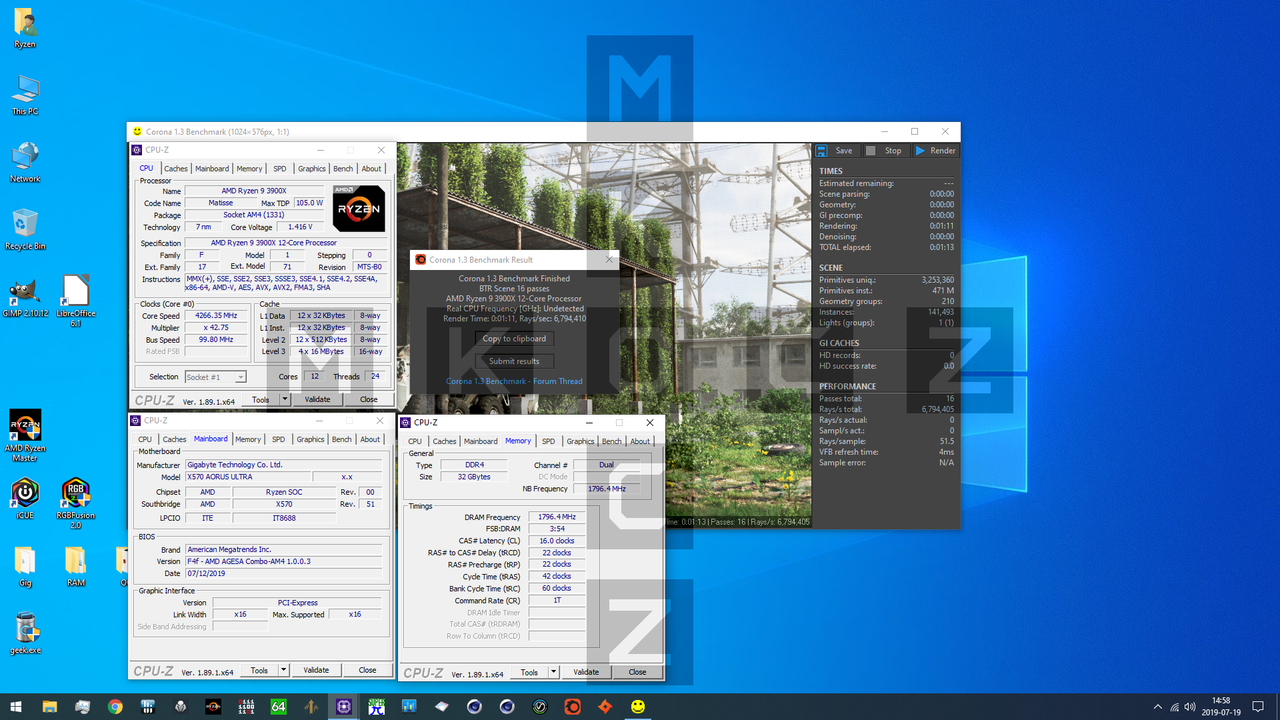The height and width of the screenshot is (720, 1280).
Task: Launch the RGBFusion 2.0 shortcut
Action: [x=75, y=502]
